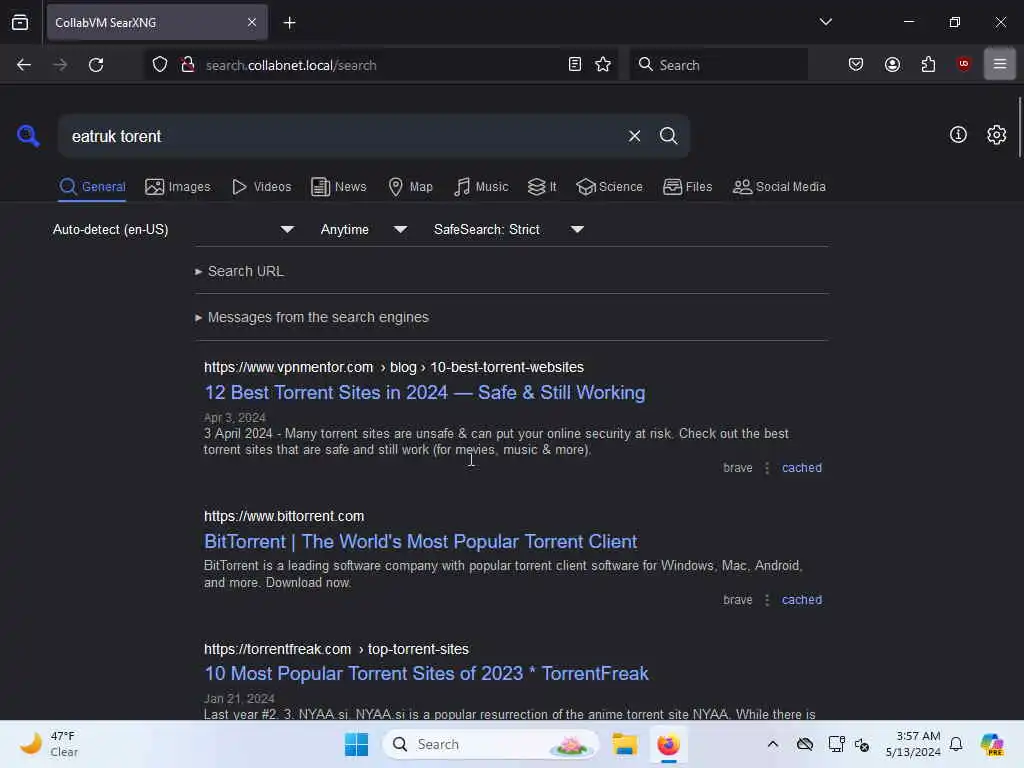
Task: Click the vpnmentor.com result URL
Action: tap(393, 367)
